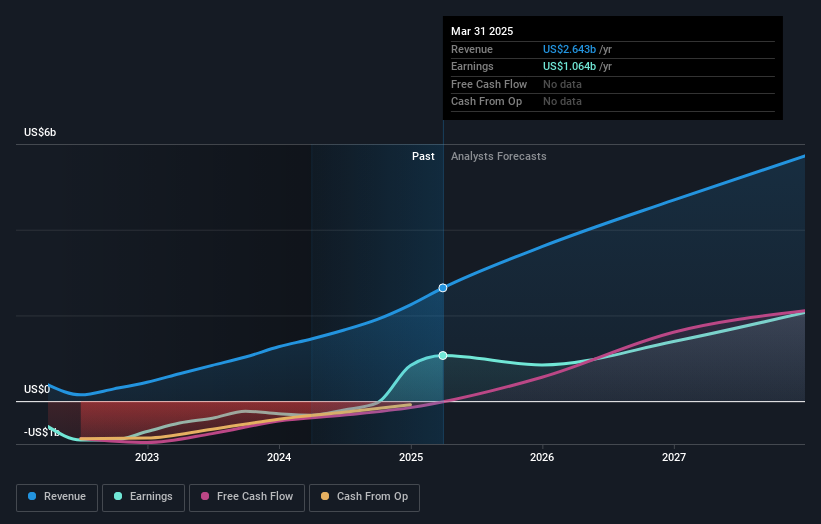The height and width of the screenshot is (524, 821).
Task: Toggle the Revenue legend button
Action: (57, 497)
